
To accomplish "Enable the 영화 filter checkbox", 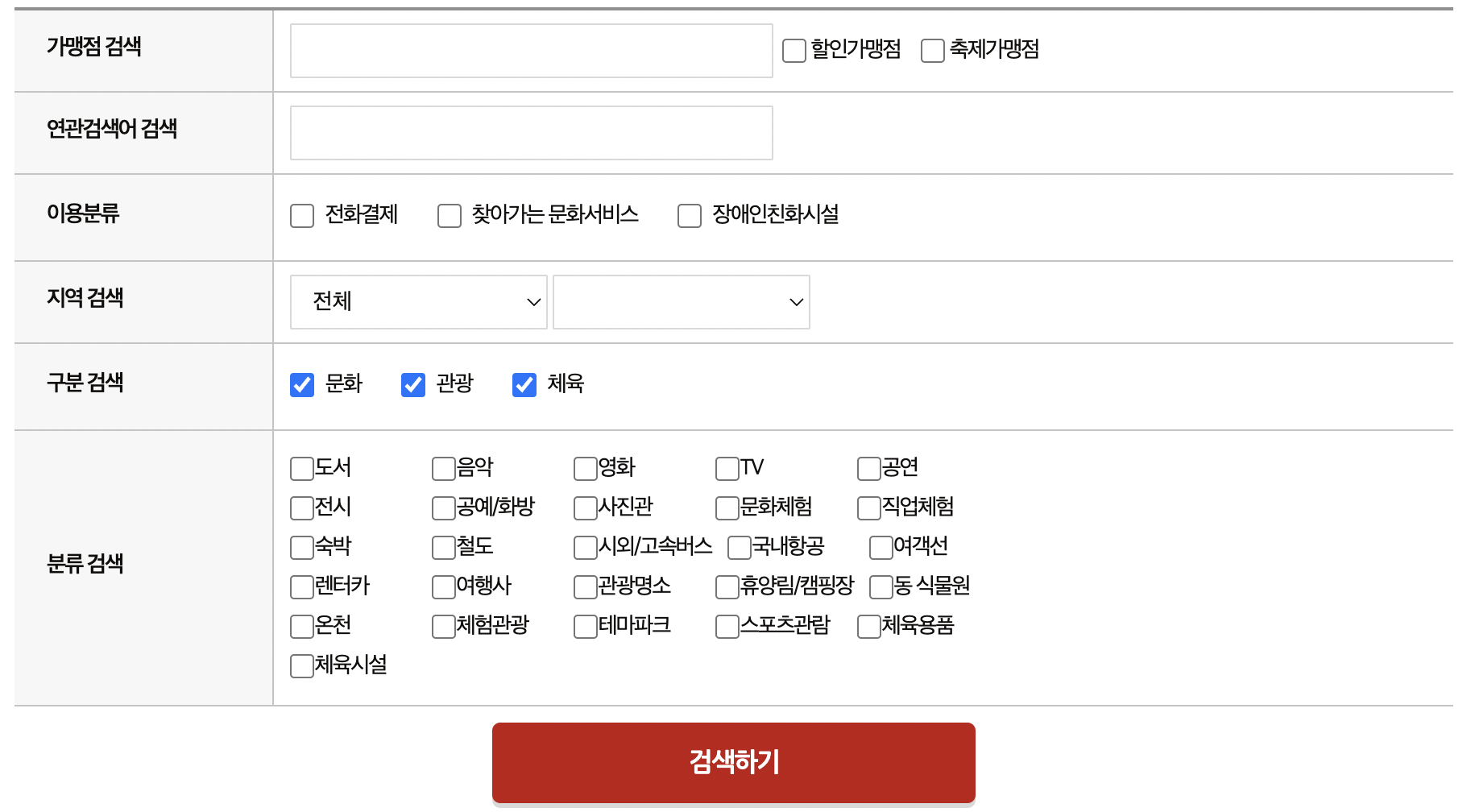I will (585, 468).
